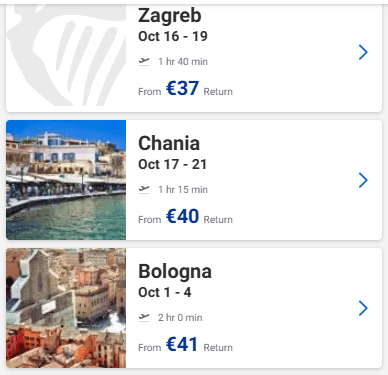388x375 pixels.
Task: Open the Zagreb flight chevron arrow
Action: point(363,52)
